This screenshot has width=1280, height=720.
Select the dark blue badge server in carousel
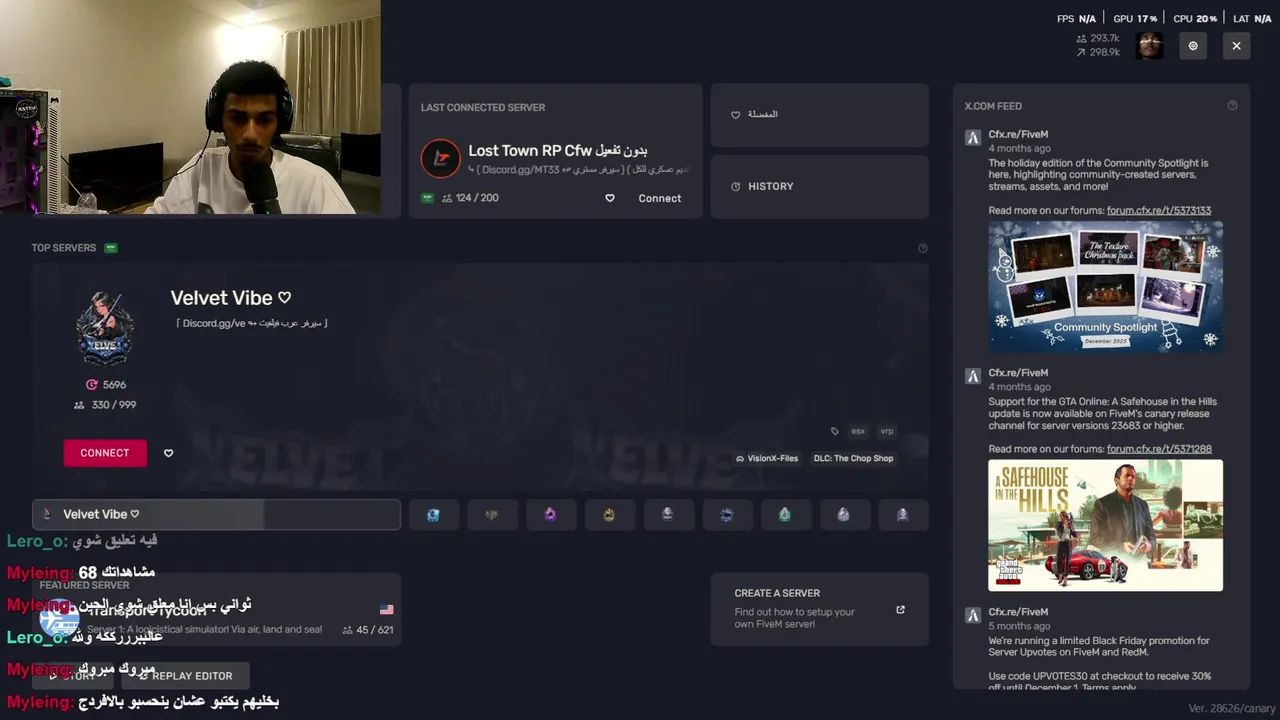pos(726,514)
